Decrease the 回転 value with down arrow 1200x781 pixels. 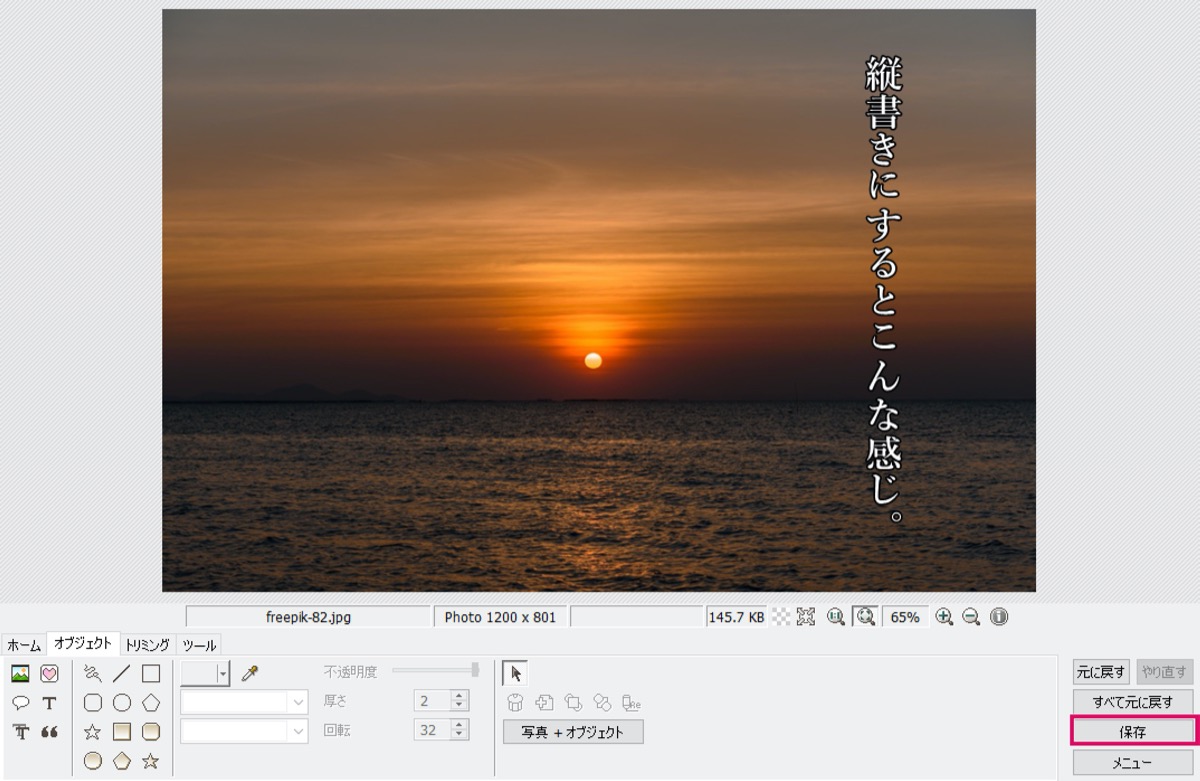tap(460, 736)
